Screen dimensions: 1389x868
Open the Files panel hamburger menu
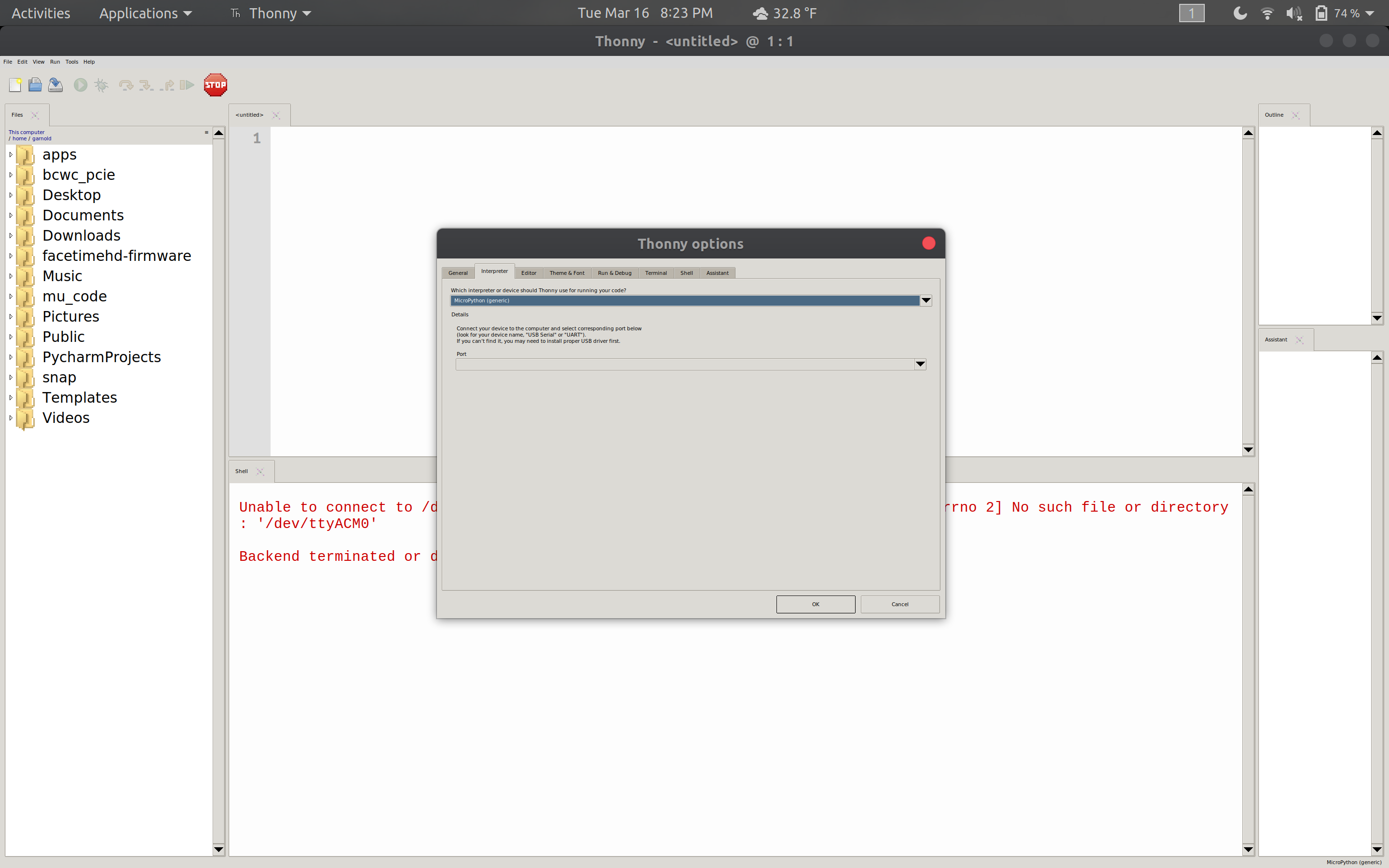tap(206, 133)
